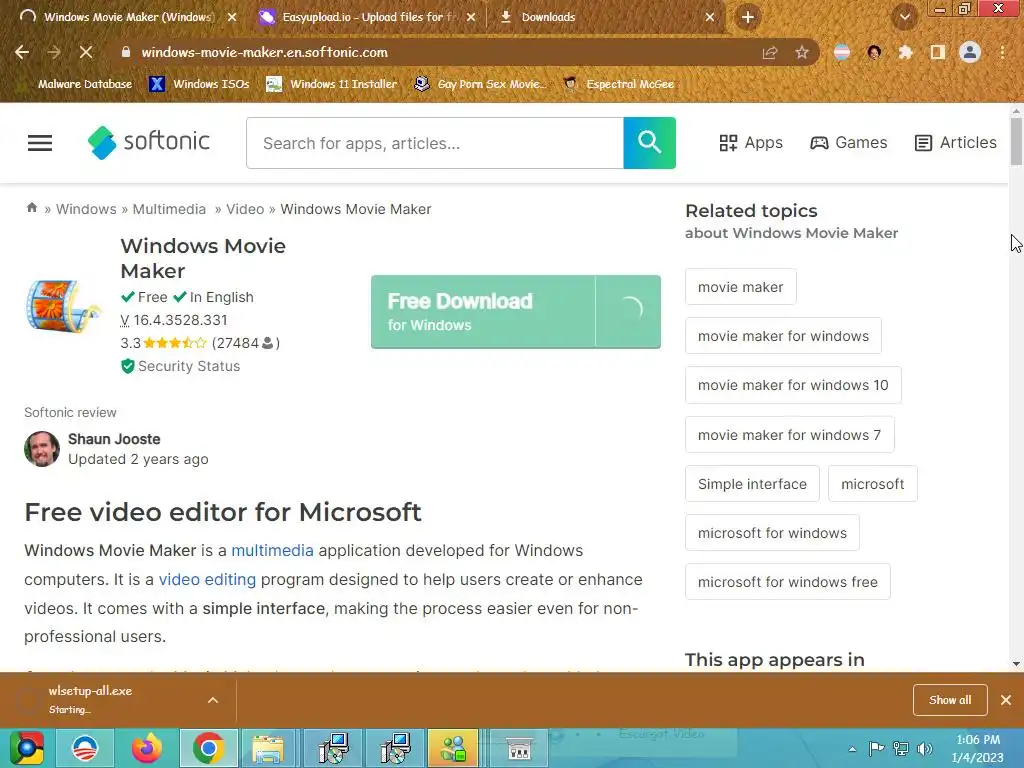Click the Softonic logo
The width and height of the screenshot is (1024, 768).
tap(149, 142)
